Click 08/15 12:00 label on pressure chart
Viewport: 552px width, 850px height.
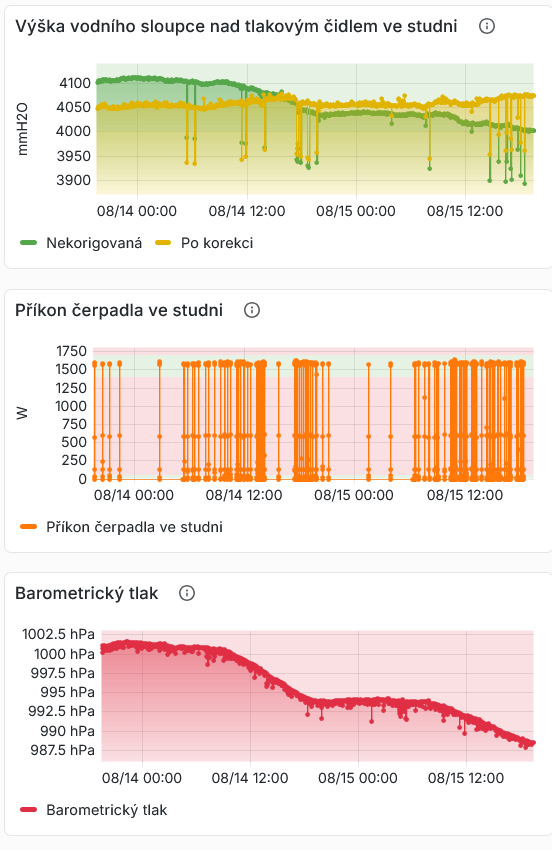coord(466,778)
